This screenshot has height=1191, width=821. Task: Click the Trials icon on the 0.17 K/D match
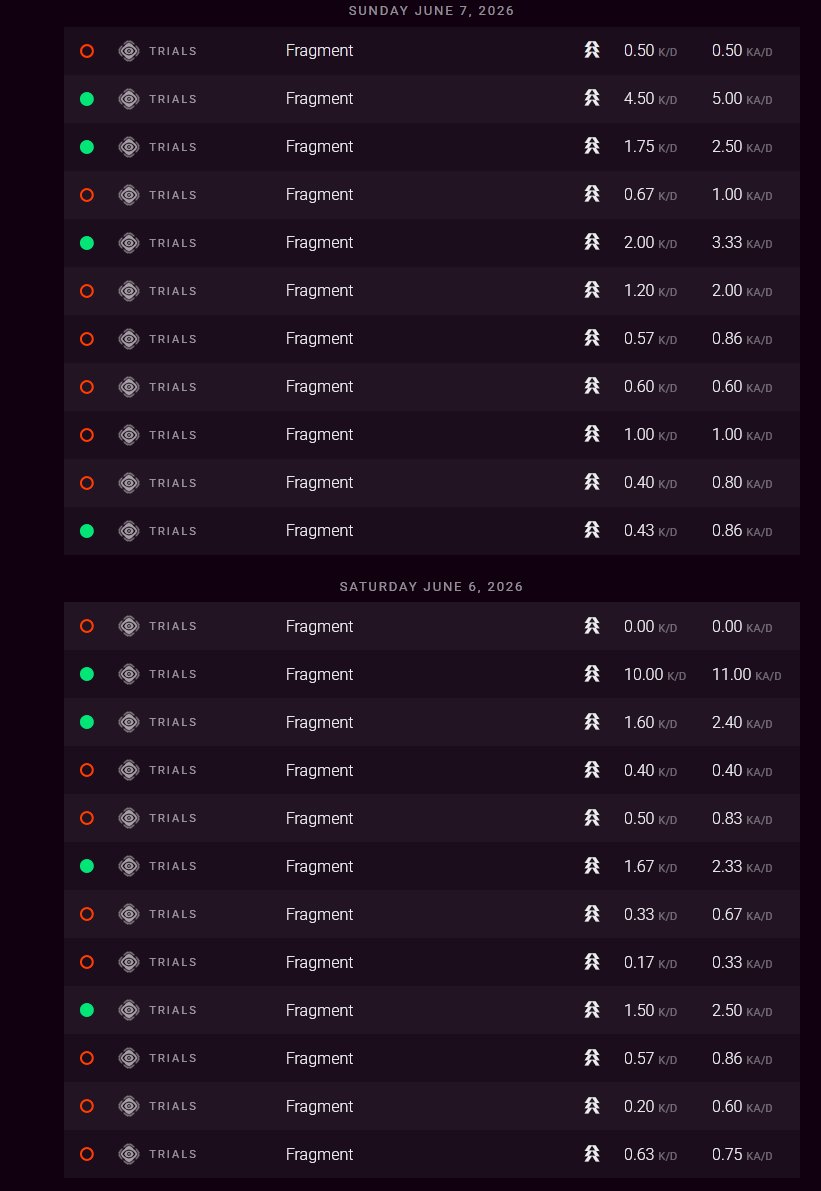coord(129,962)
